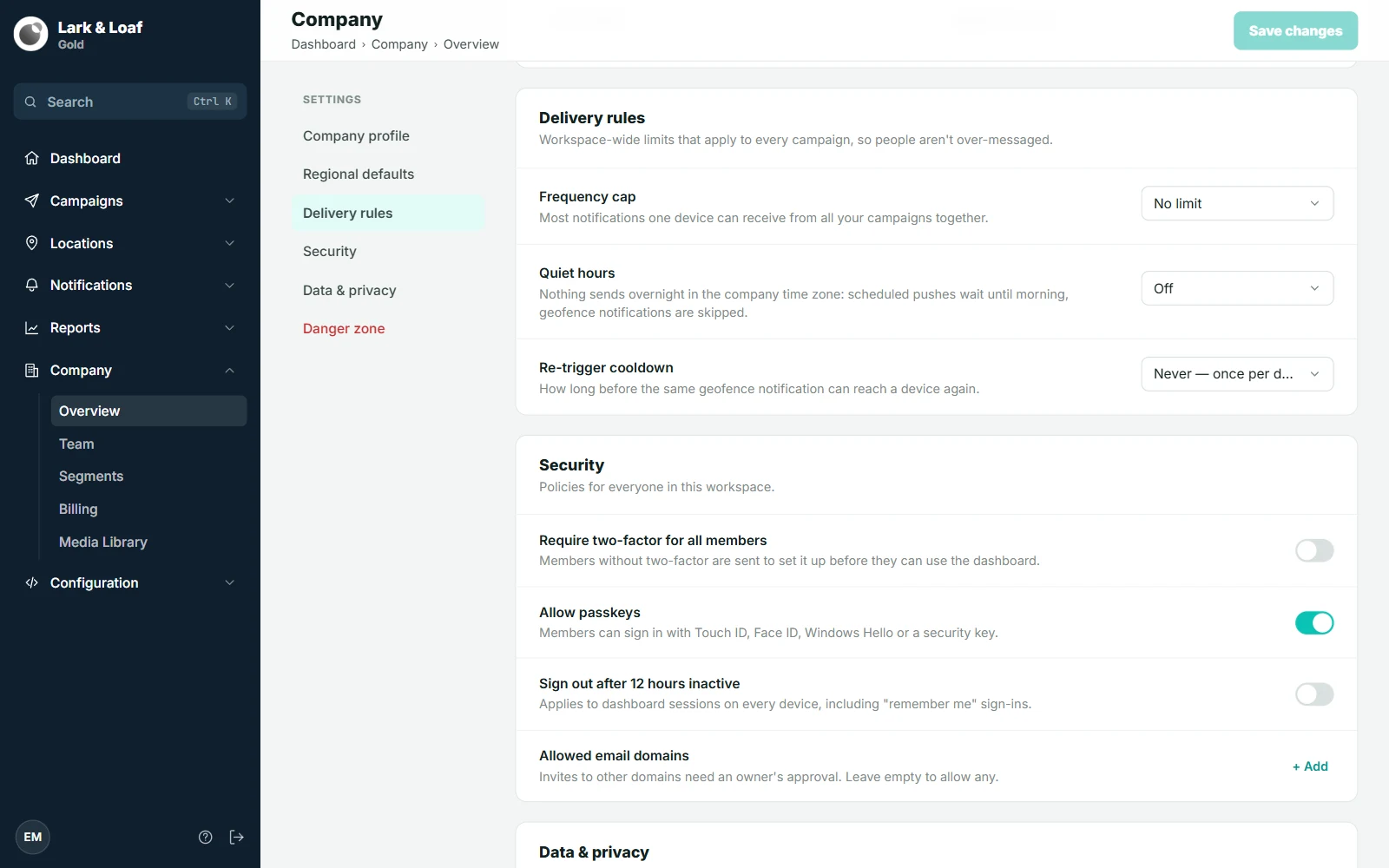Screen dimensions: 1389x868
Task: Expand the Locations menu chevron
Action: coord(230,243)
